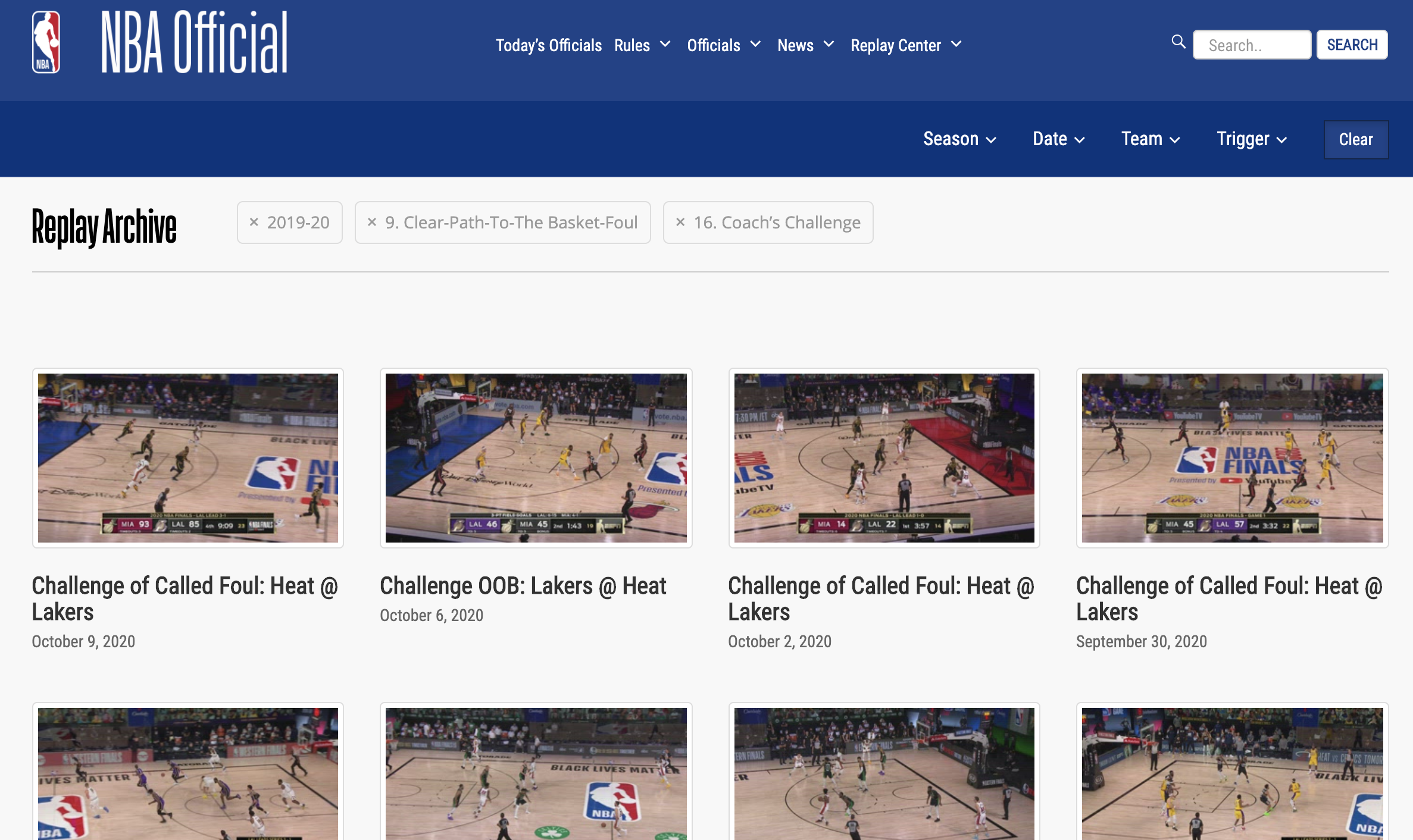Remove the Coach's Challenge filter tag
The image size is (1413, 840).
pyautogui.click(x=680, y=222)
